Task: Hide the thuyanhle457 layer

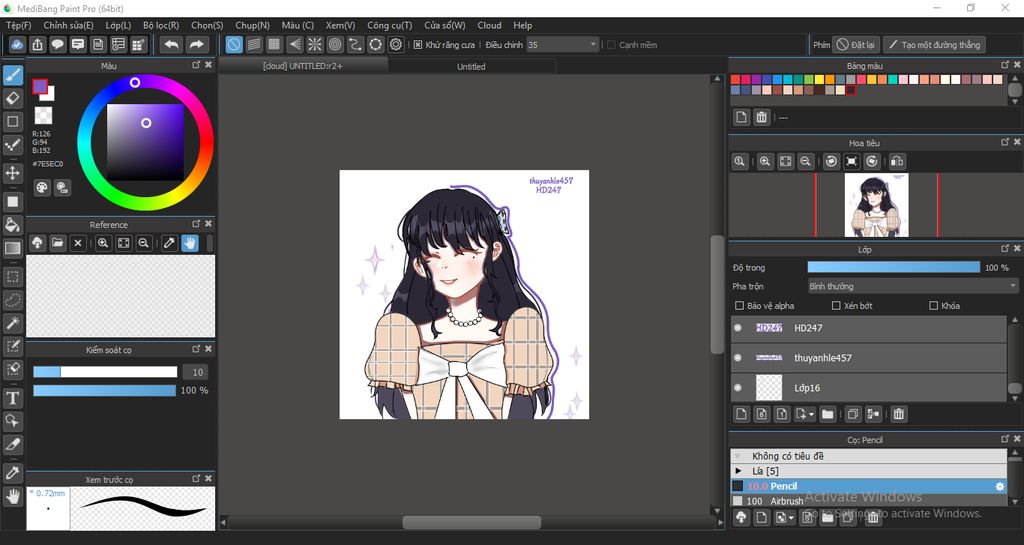Action: (x=738, y=358)
